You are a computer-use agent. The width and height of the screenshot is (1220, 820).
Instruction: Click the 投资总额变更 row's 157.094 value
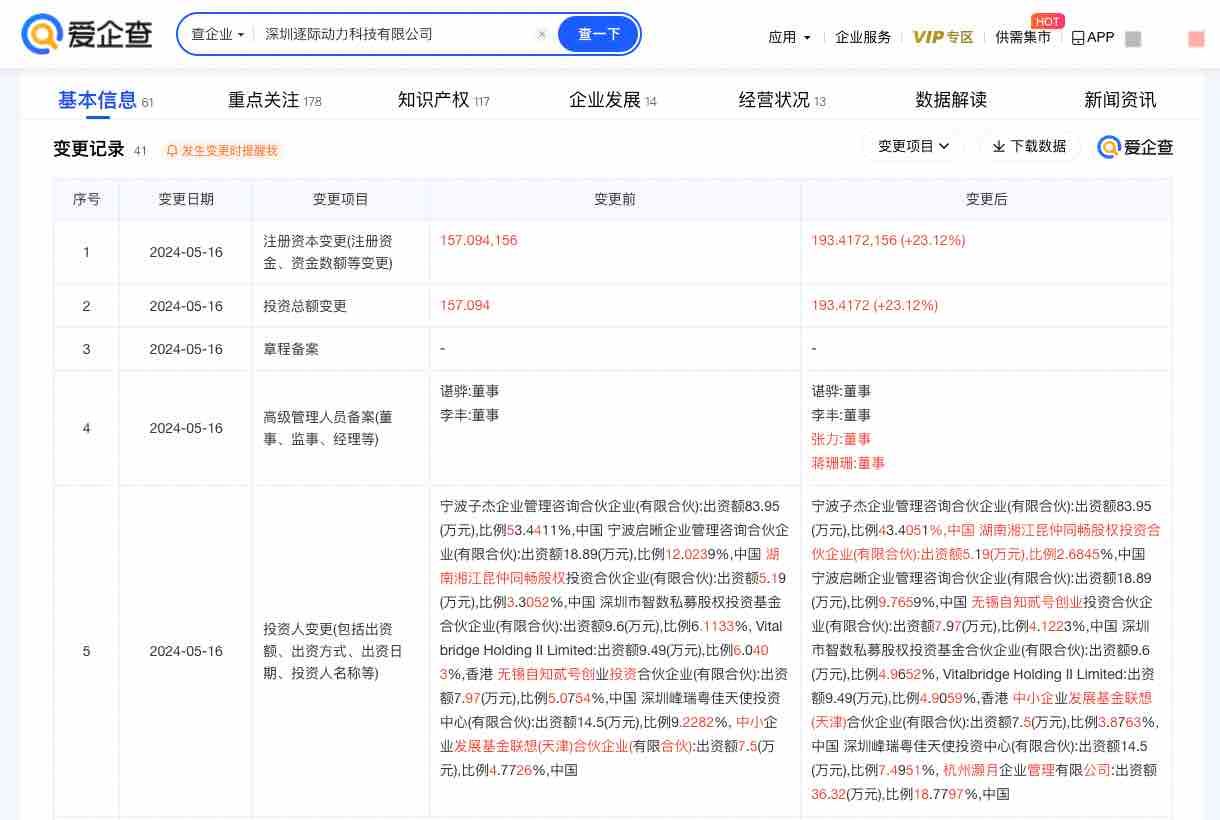[465, 305]
